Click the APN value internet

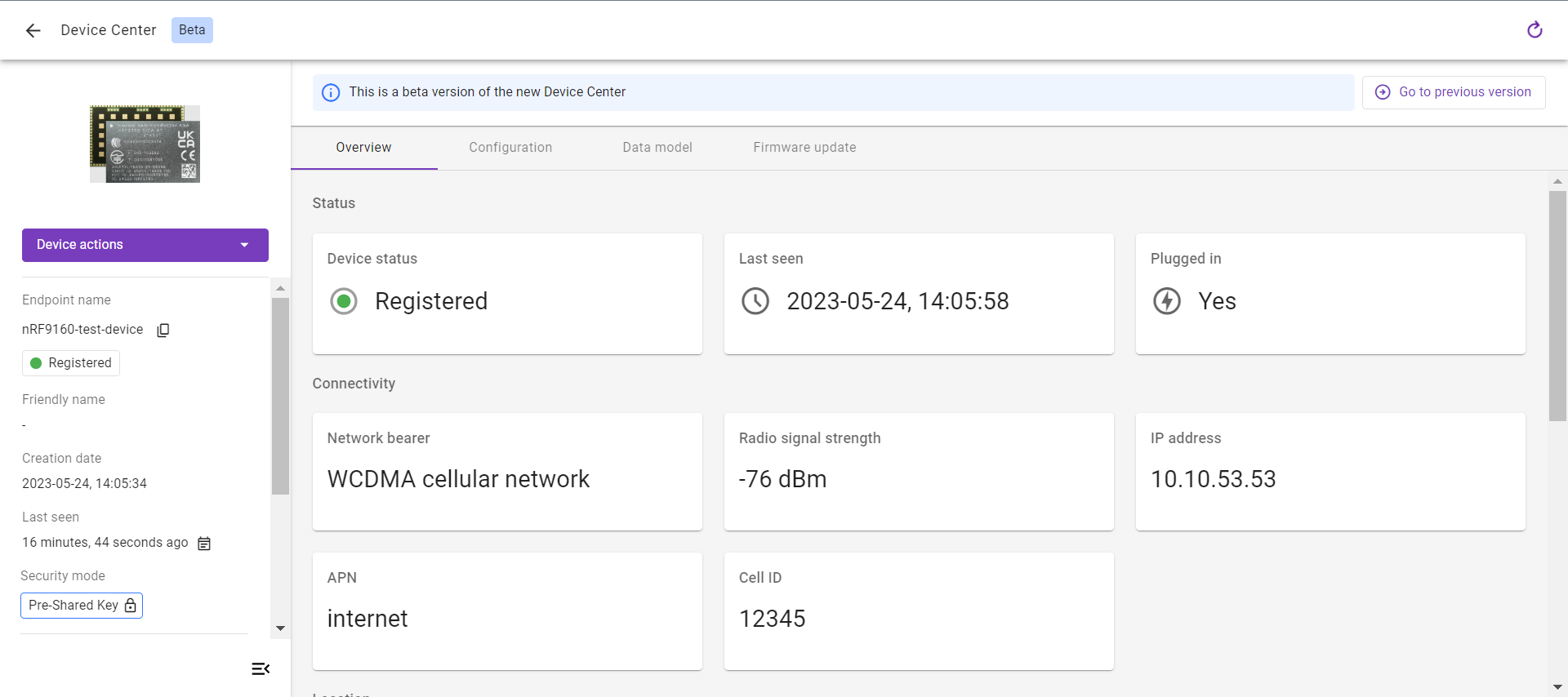coord(367,619)
